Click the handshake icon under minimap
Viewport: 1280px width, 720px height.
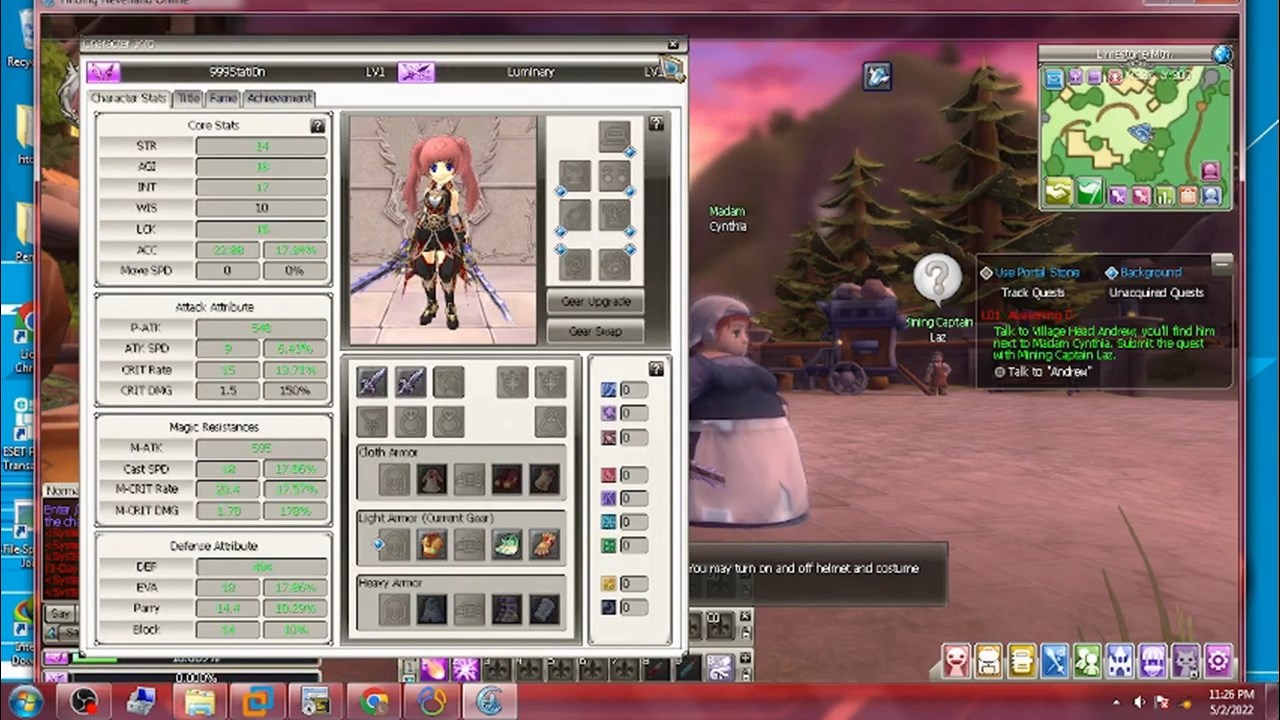tap(1058, 191)
